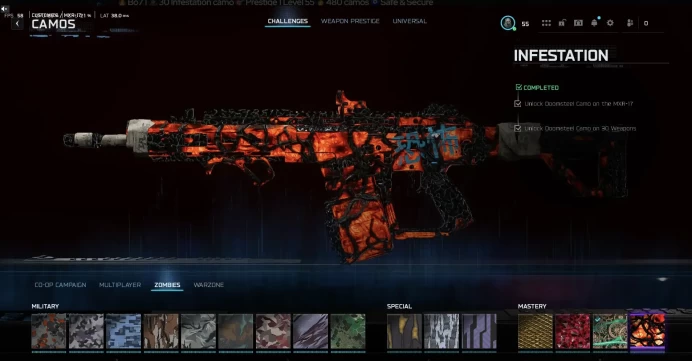
Task: Select the dark olive-teal Military camo
Action: (236, 332)
